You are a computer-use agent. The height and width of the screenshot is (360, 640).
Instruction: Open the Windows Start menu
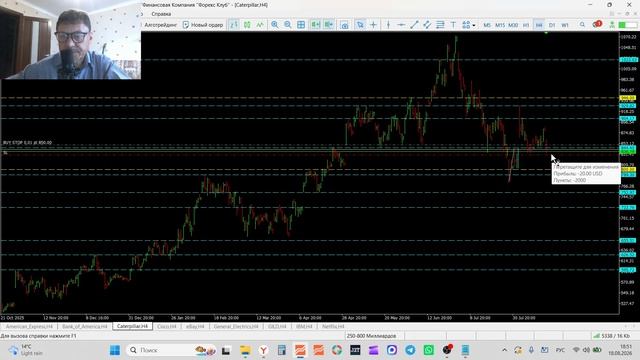[115, 350]
